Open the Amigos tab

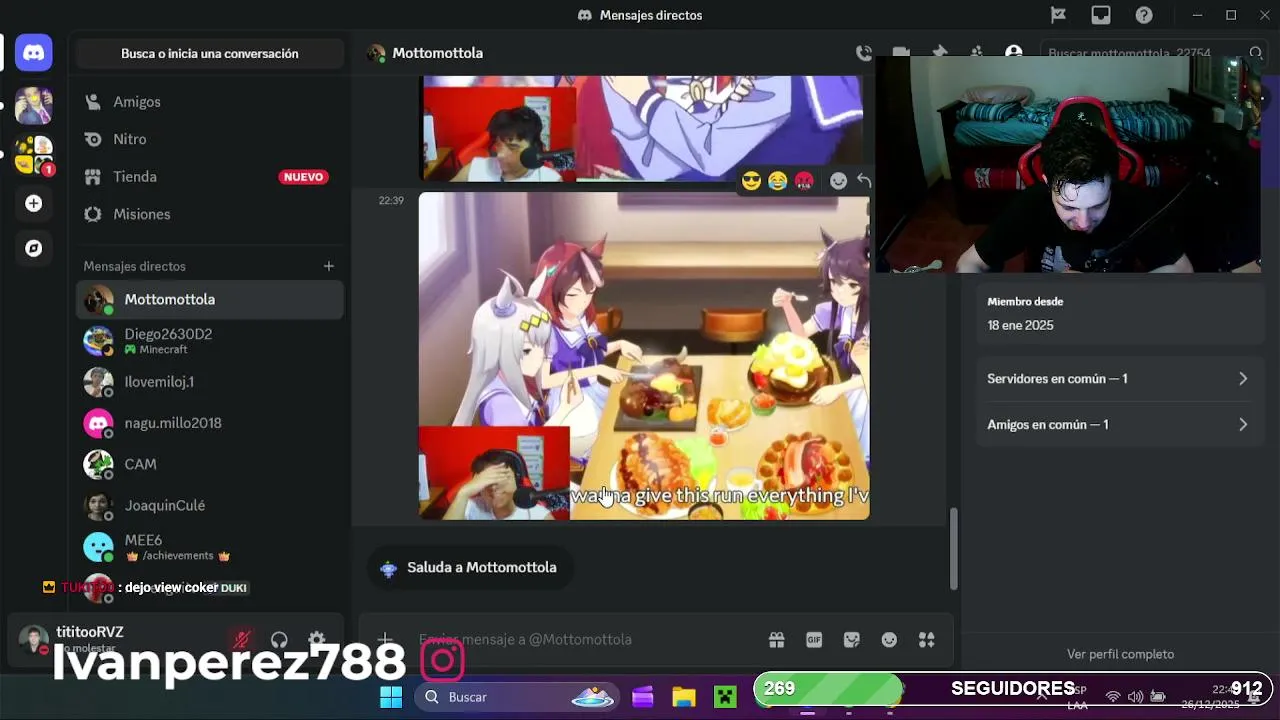click(x=210, y=102)
